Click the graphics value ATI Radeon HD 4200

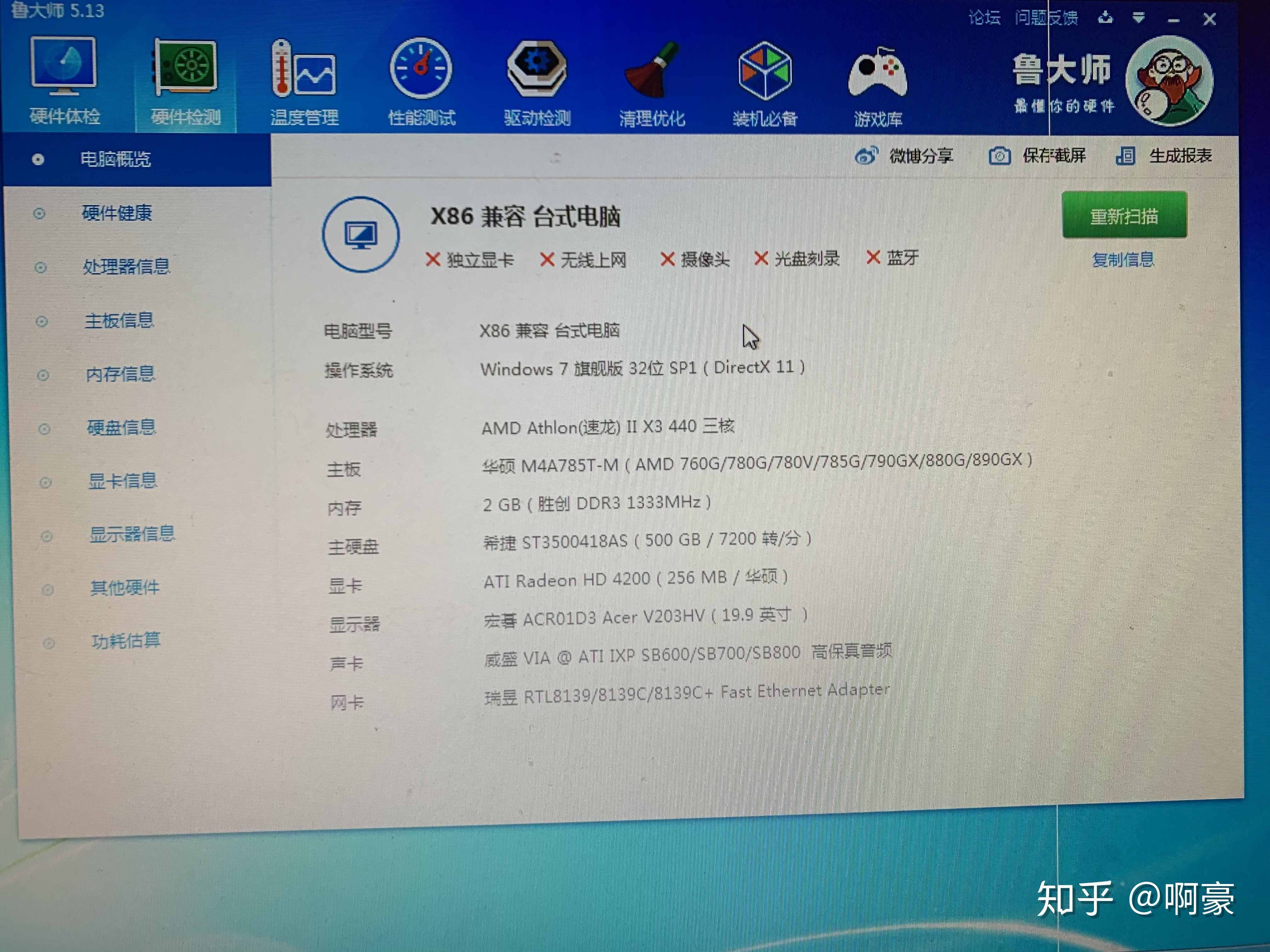pyautogui.click(x=636, y=579)
